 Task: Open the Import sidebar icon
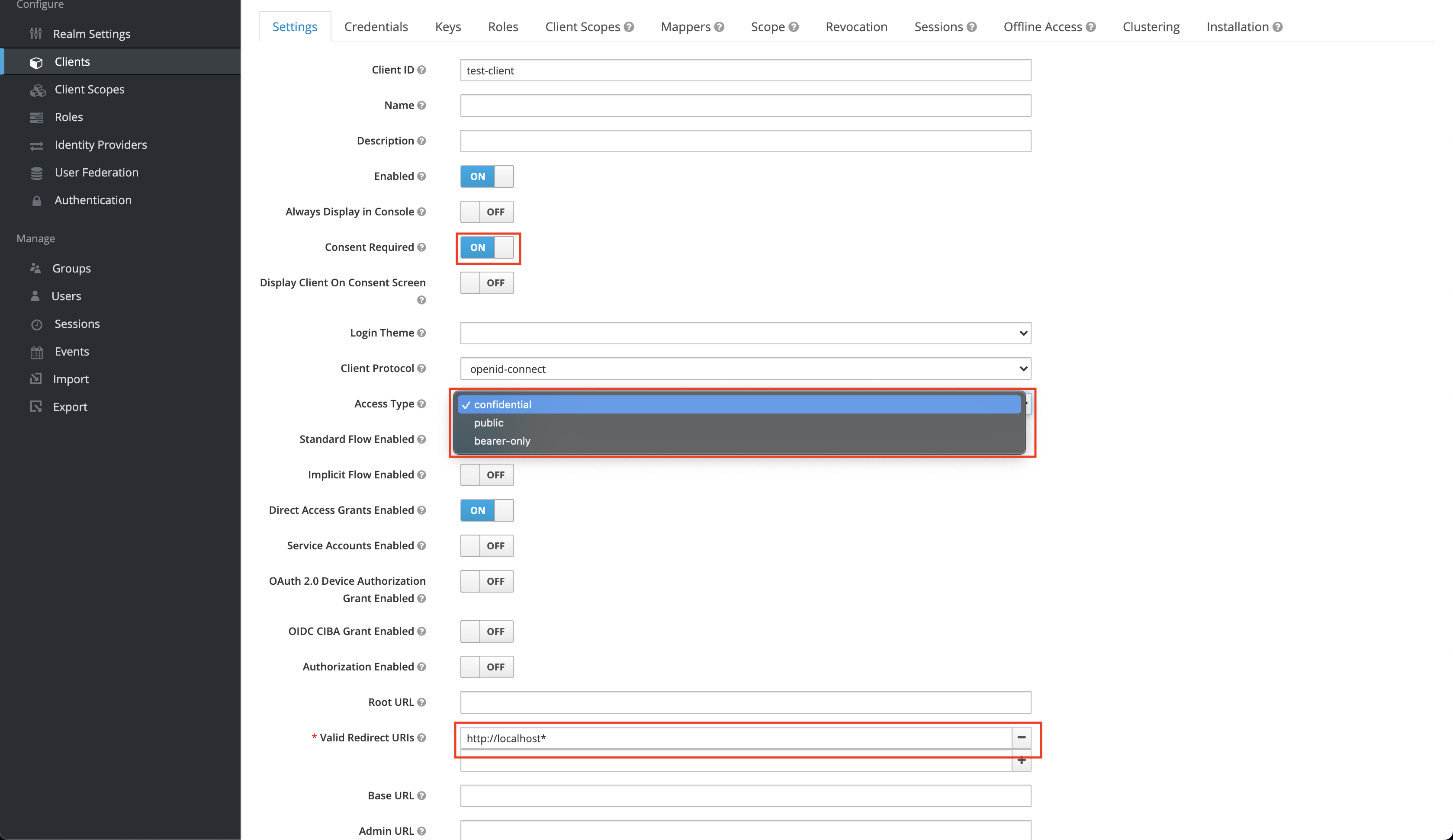click(x=36, y=379)
